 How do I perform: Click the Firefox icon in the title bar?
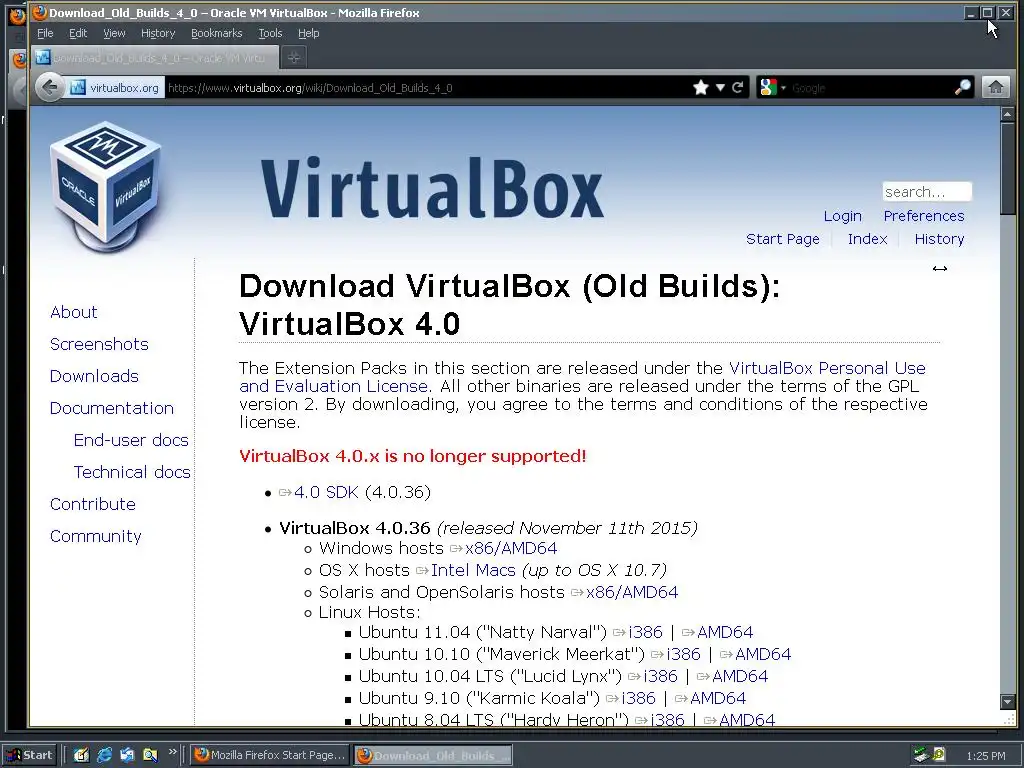[39, 12]
